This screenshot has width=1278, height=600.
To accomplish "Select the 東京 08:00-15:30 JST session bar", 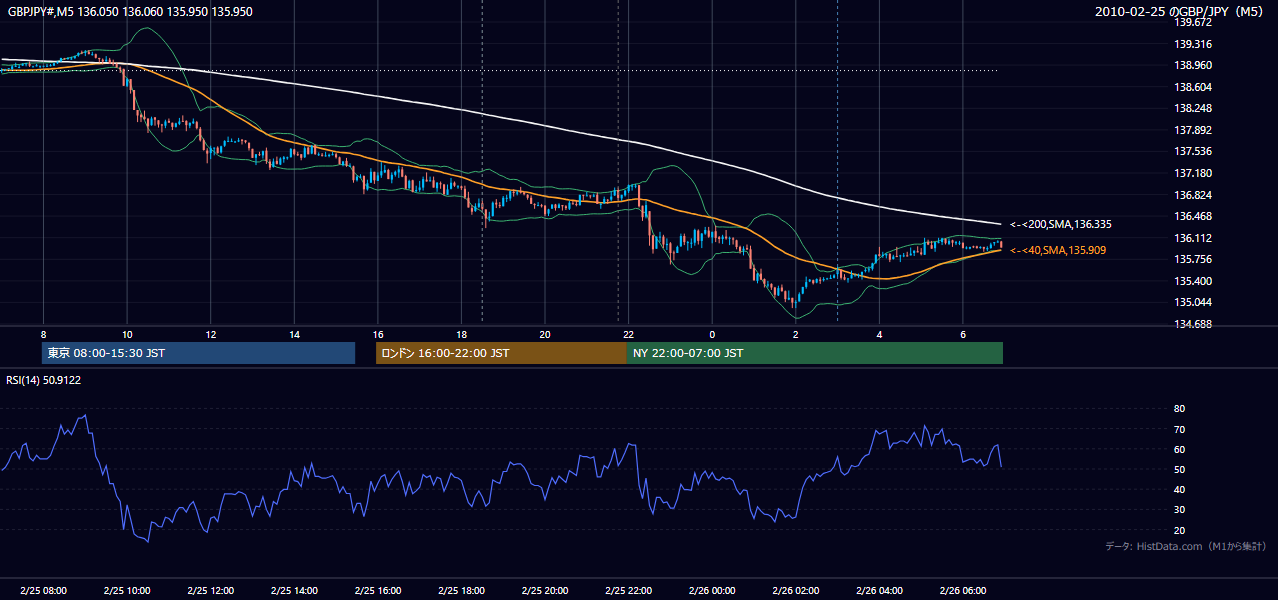I will pyautogui.click(x=198, y=353).
